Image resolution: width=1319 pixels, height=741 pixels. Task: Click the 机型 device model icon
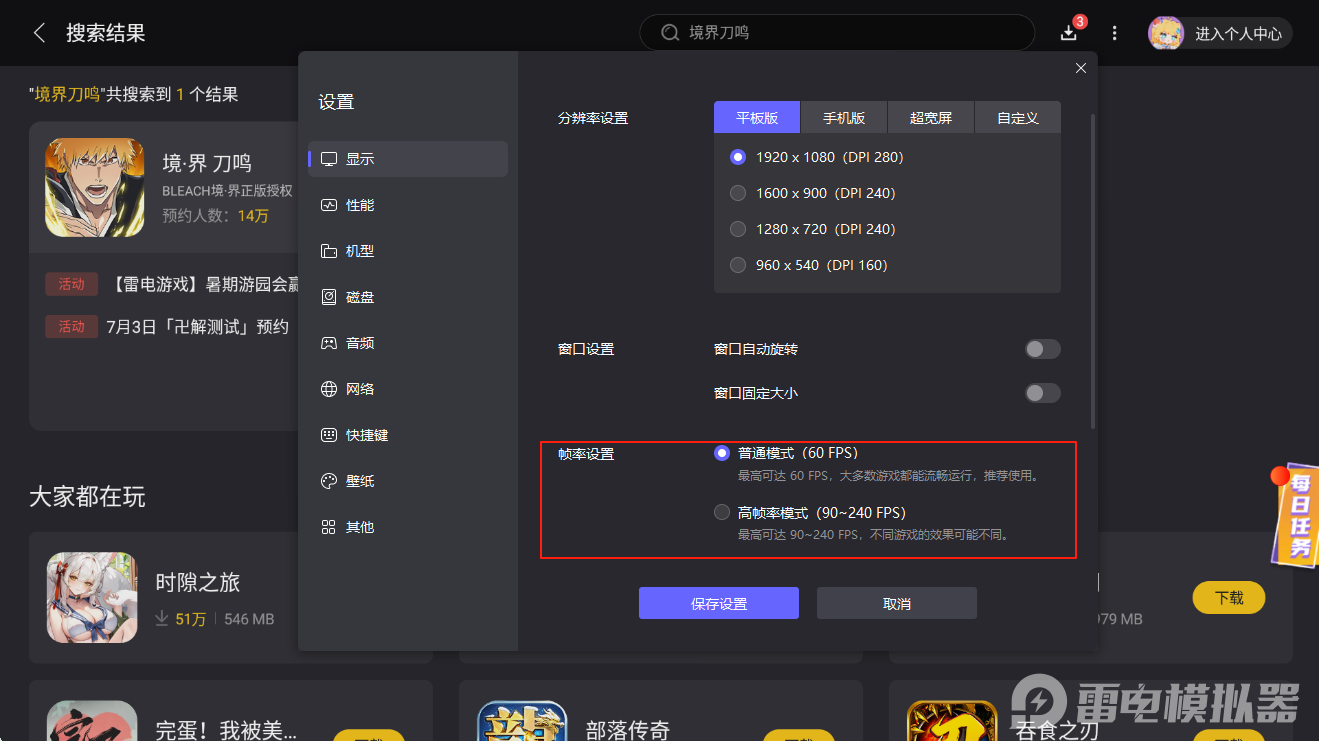point(329,251)
